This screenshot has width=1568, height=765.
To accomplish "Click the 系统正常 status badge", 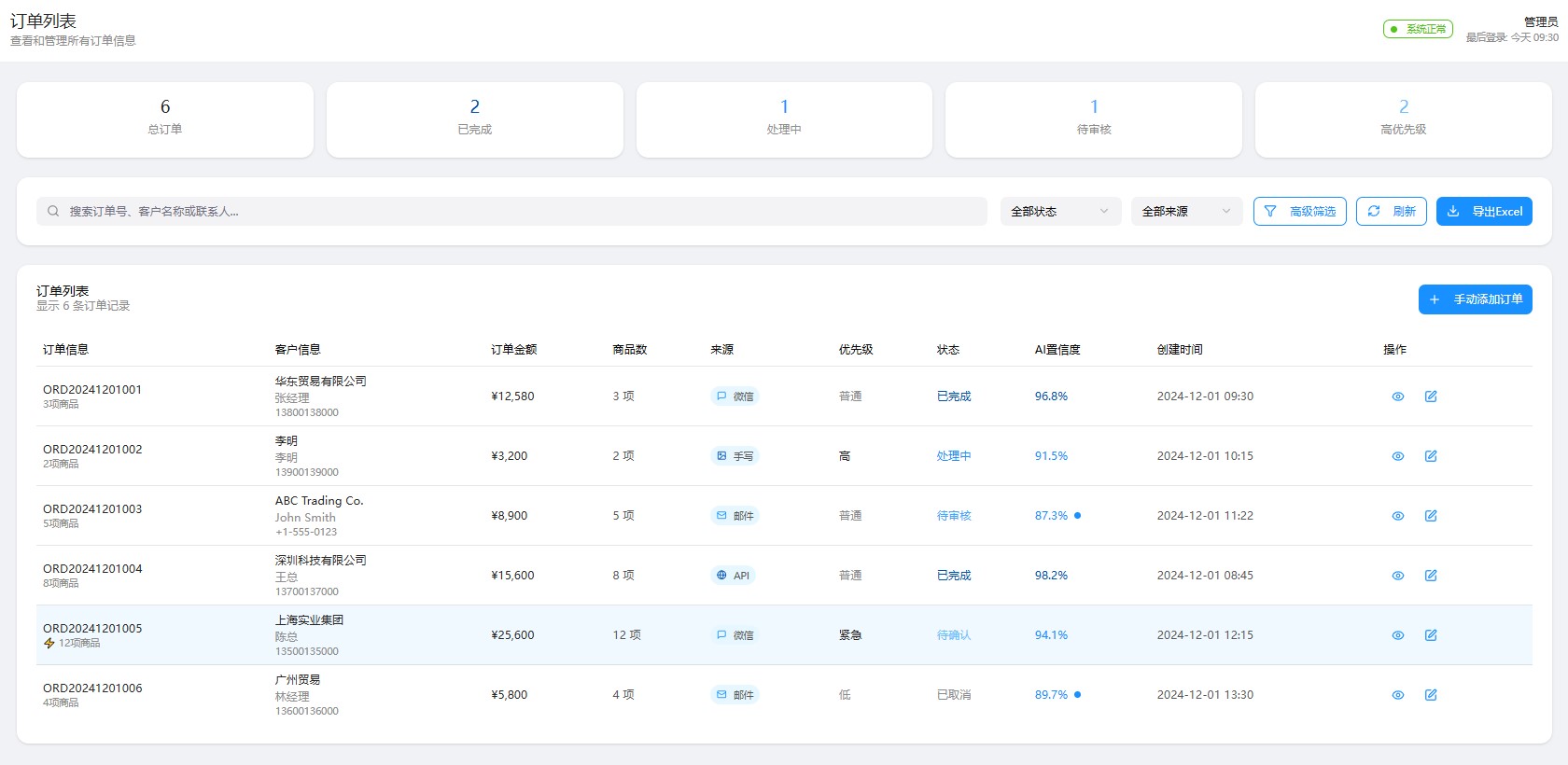I will click(1417, 29).
